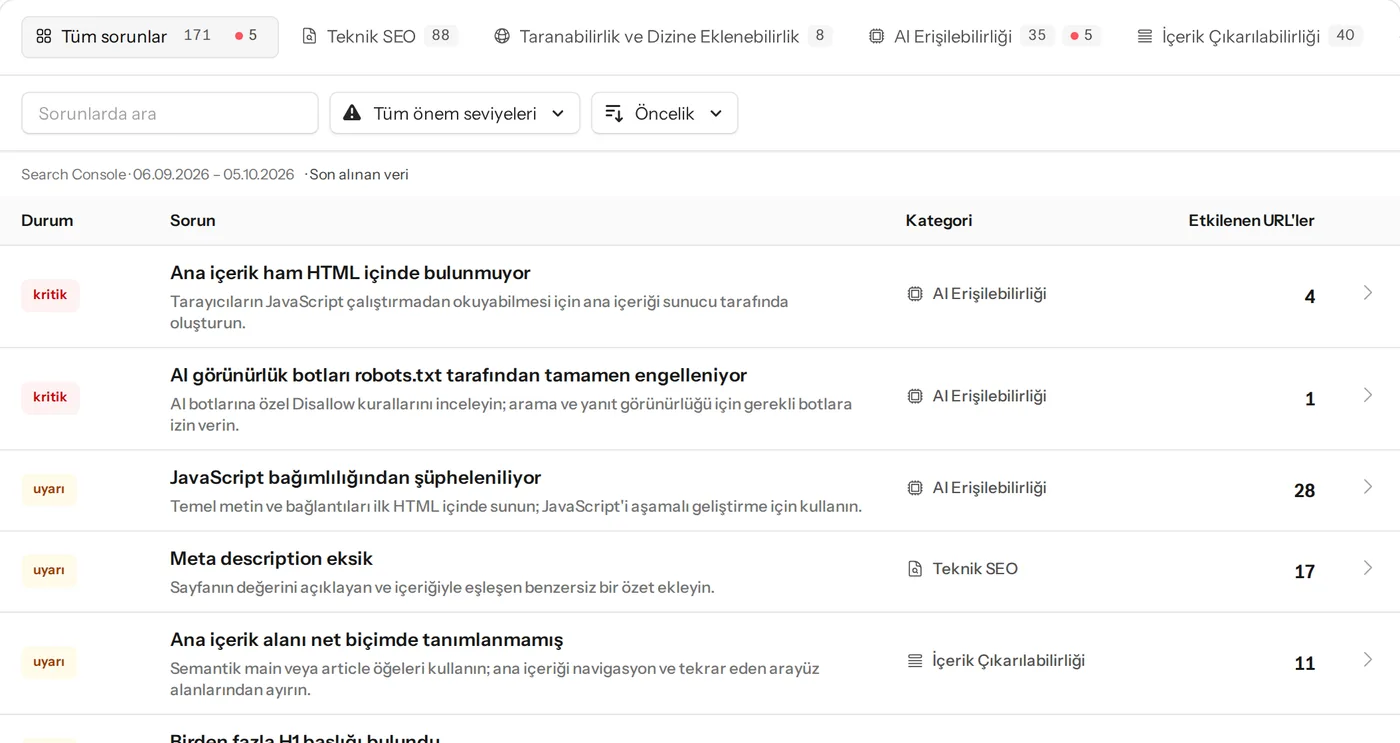This screenshot has height=743, width=1400.
Task: Expand the 'Ana içerik alanı net biçimde tanımlanmamış' chevron
Action: pos(1369,660)
